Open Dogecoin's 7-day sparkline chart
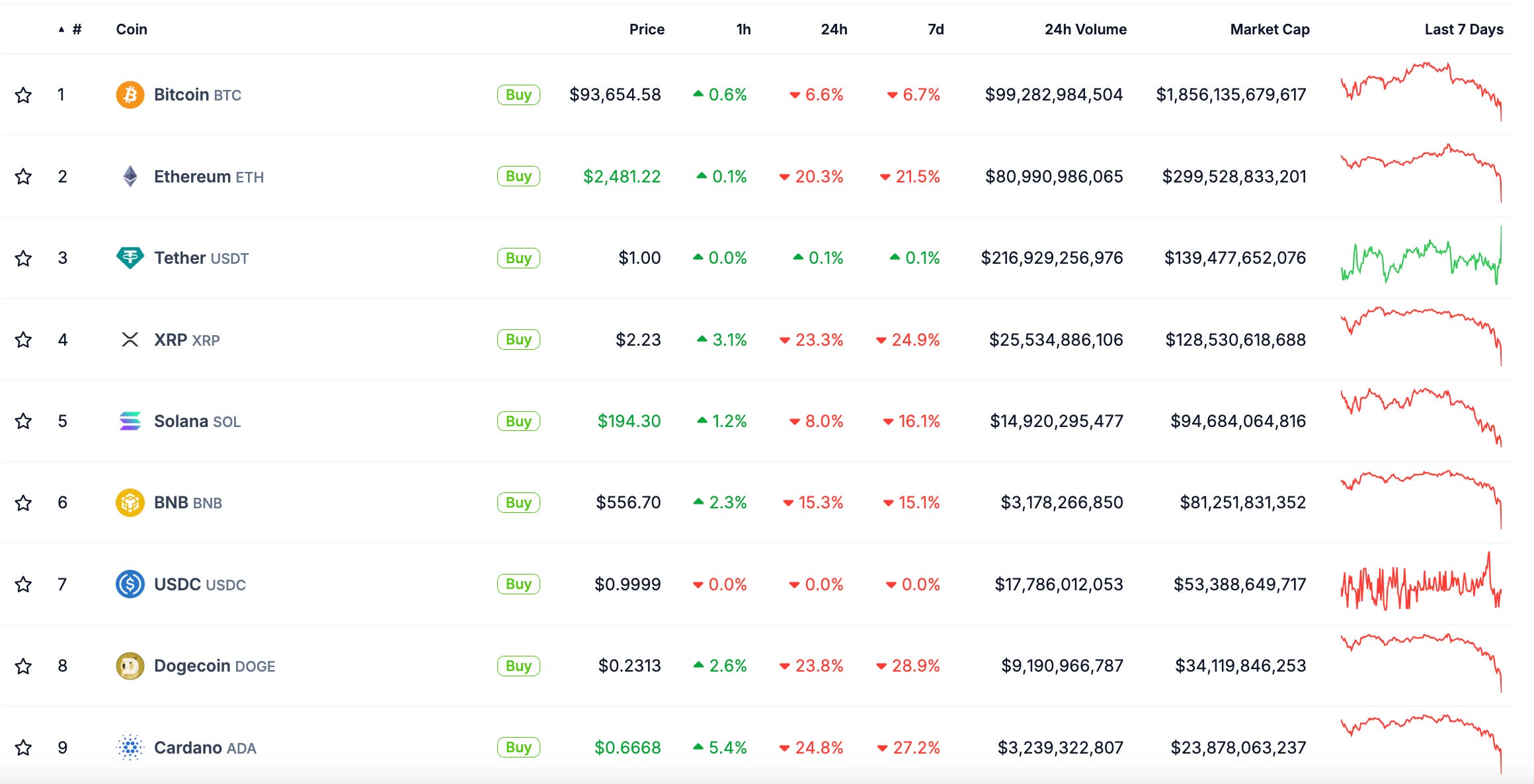The image size is (1534, 784). [x=1421, y=663]
